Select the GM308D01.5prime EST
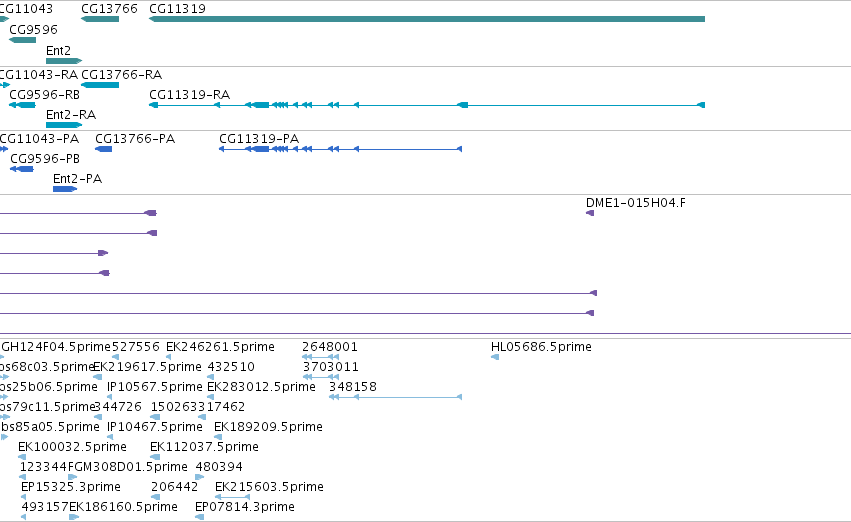This screenshot has width=851, height=522. 73,477
